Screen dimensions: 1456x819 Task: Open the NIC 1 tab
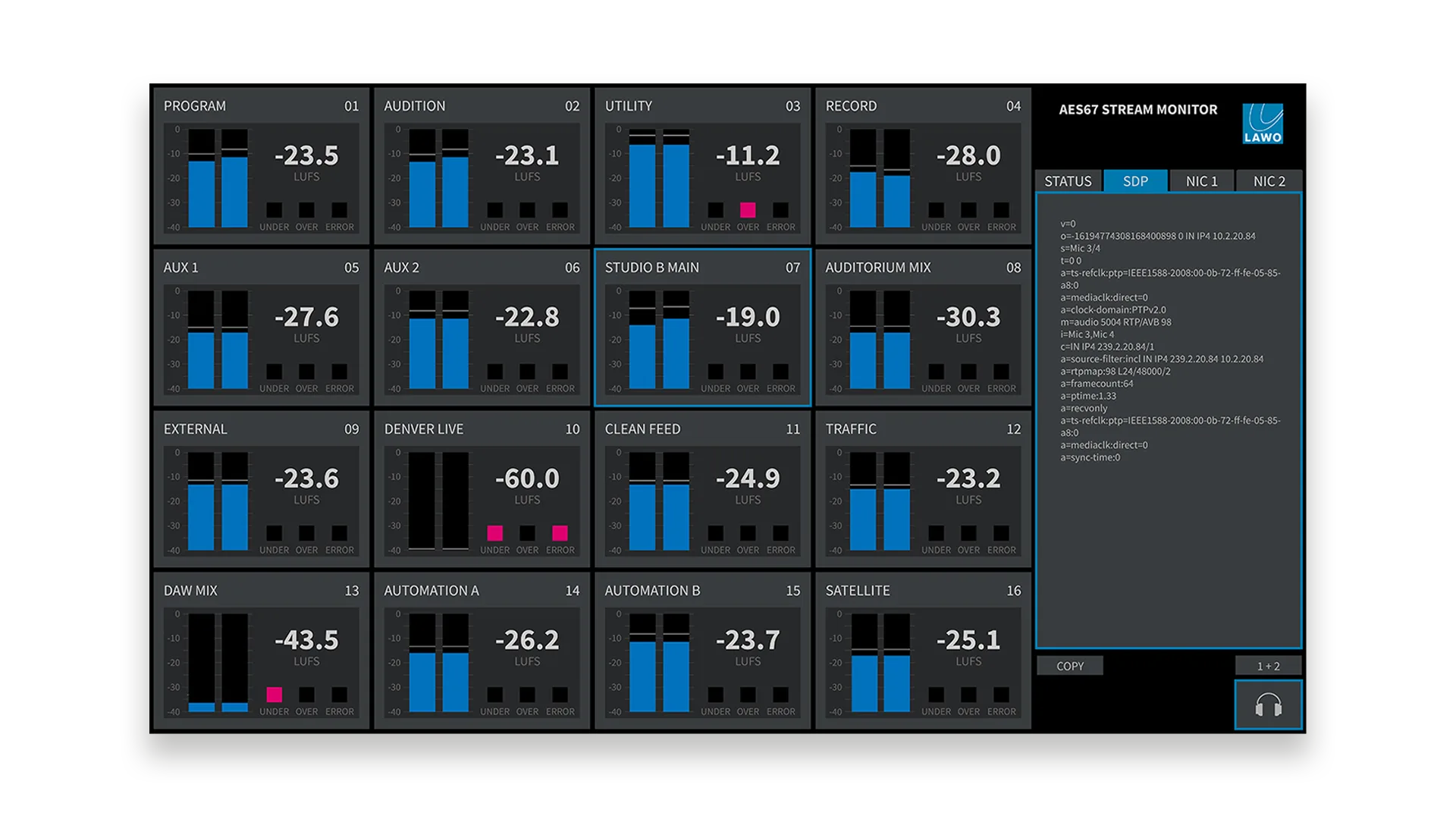point(1201,181)
